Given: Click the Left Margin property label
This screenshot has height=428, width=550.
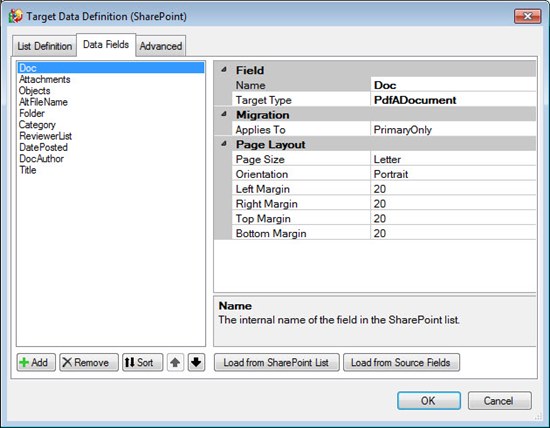Looking at the screenshot, I should [263, 189].
